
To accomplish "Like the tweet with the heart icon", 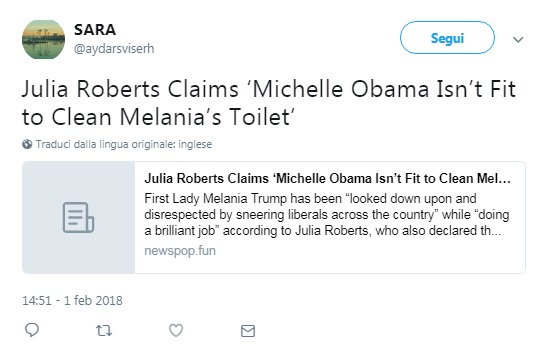I will click(176, 330).
